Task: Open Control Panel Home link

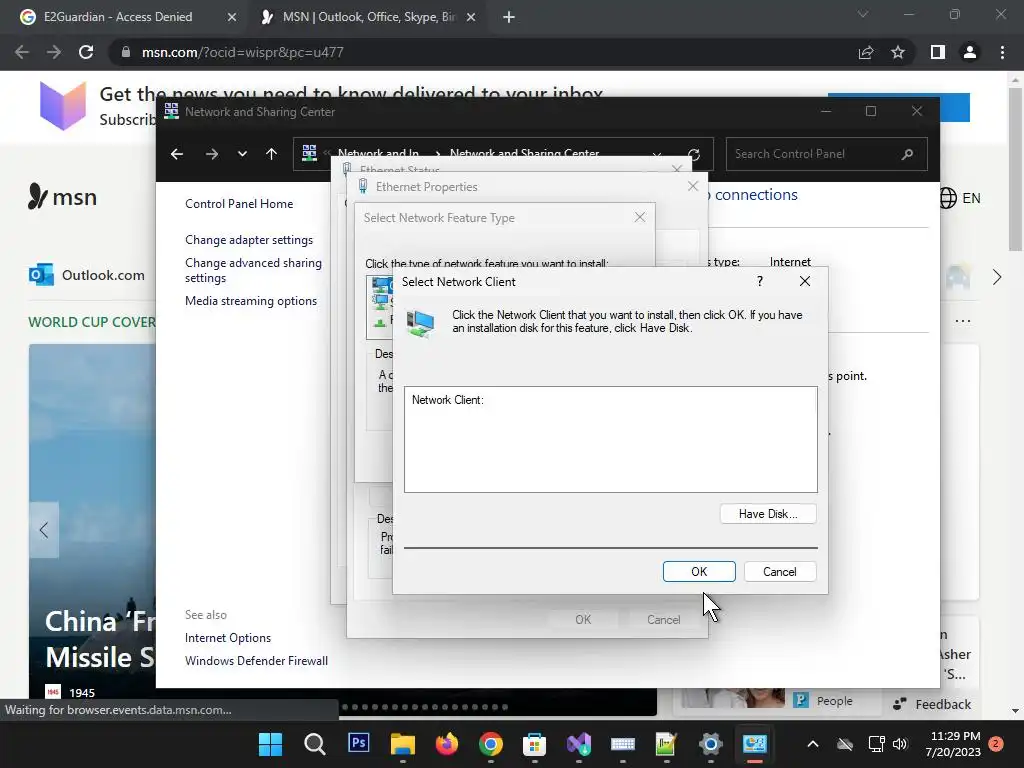Action: tap(239, 204)
